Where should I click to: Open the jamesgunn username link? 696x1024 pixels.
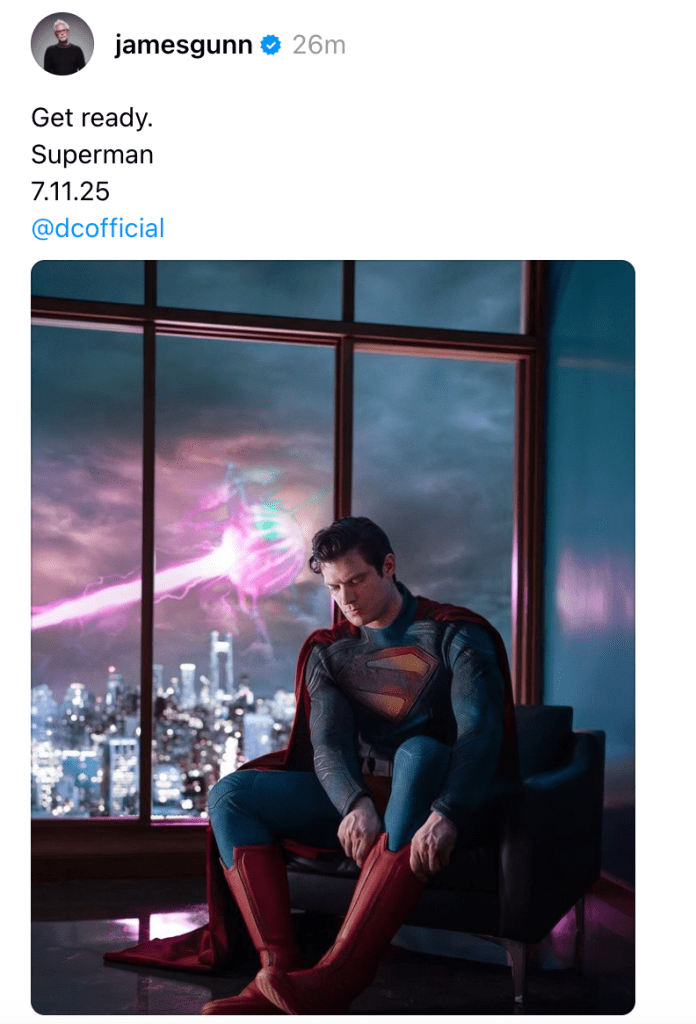(x=183, y=45)
